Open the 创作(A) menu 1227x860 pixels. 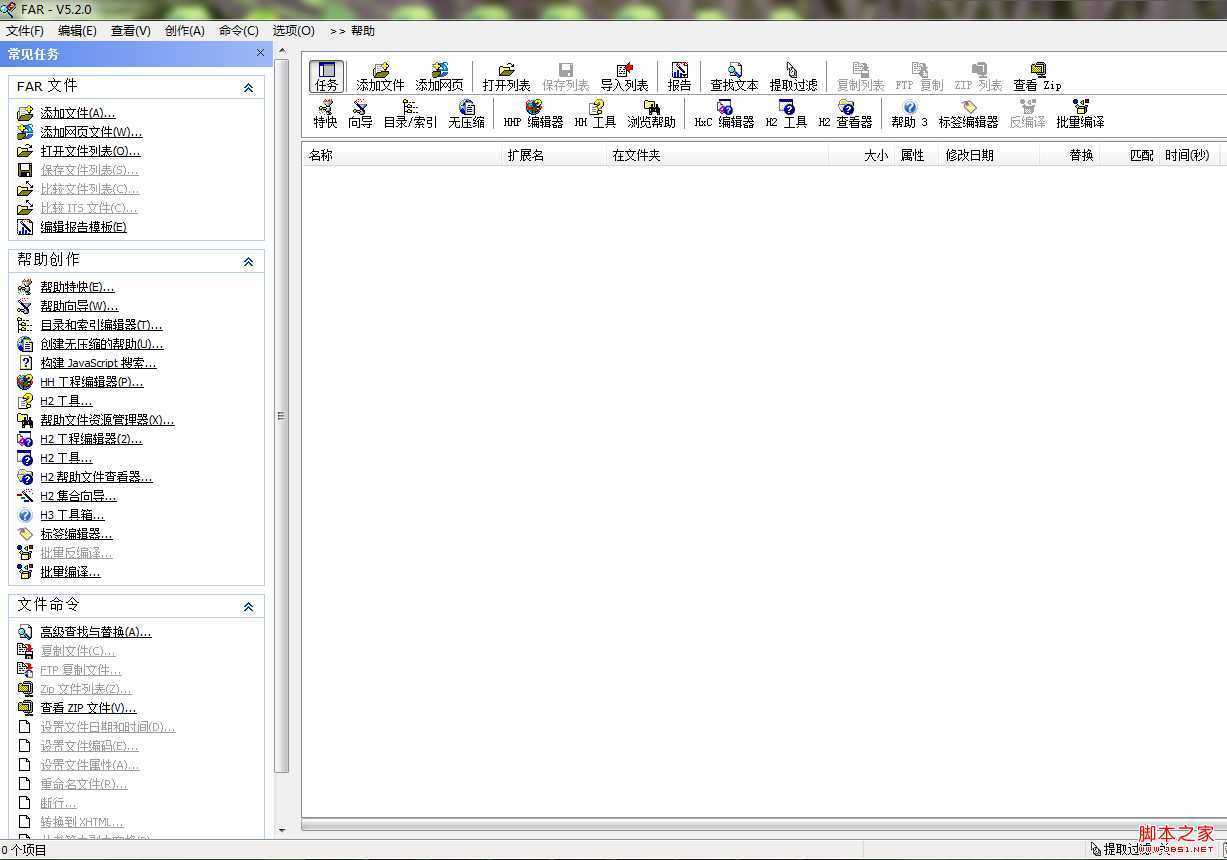[x=185, y=31]
